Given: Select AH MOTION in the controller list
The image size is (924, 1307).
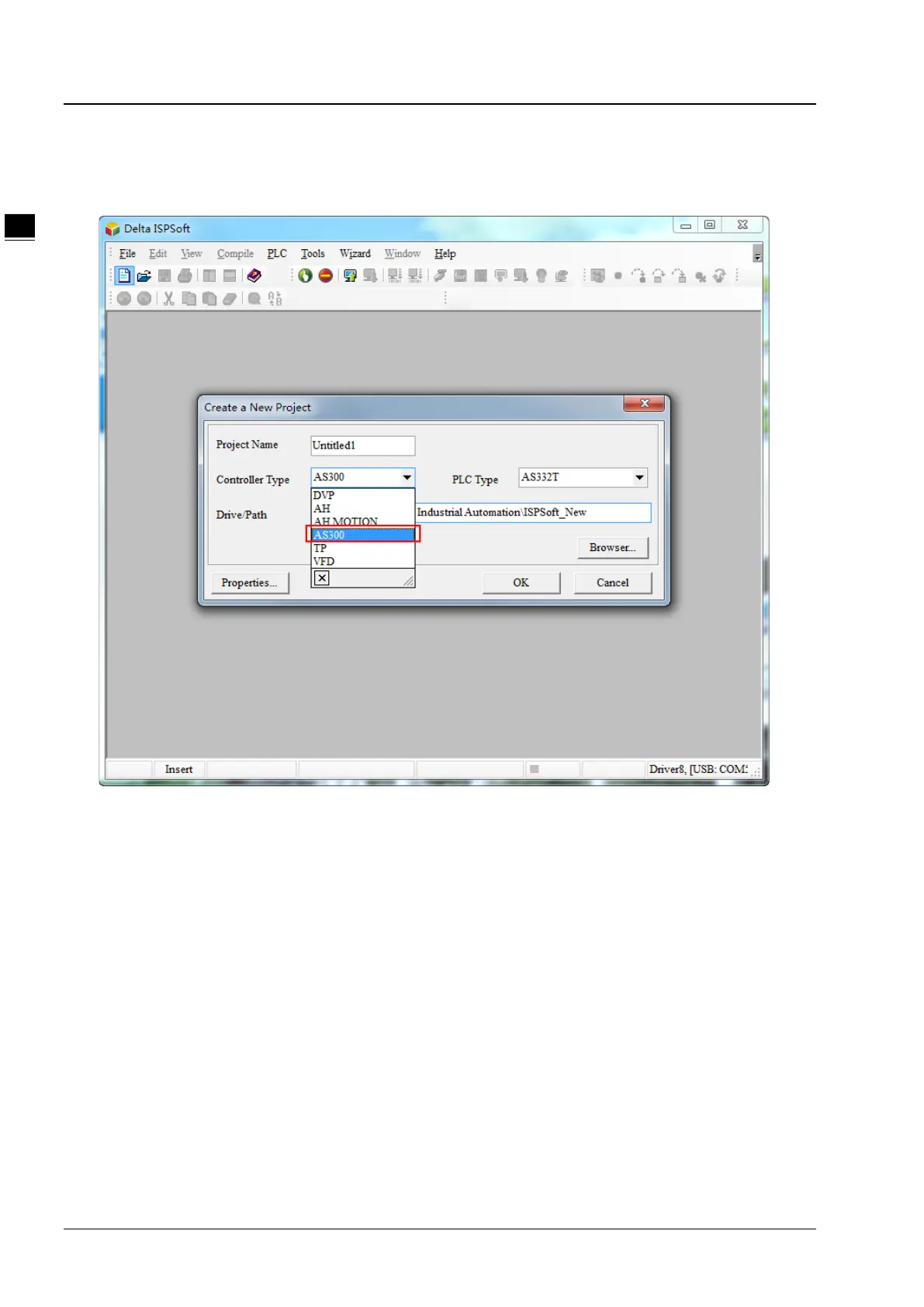Looking at the screenshot, I should [362, 522].
